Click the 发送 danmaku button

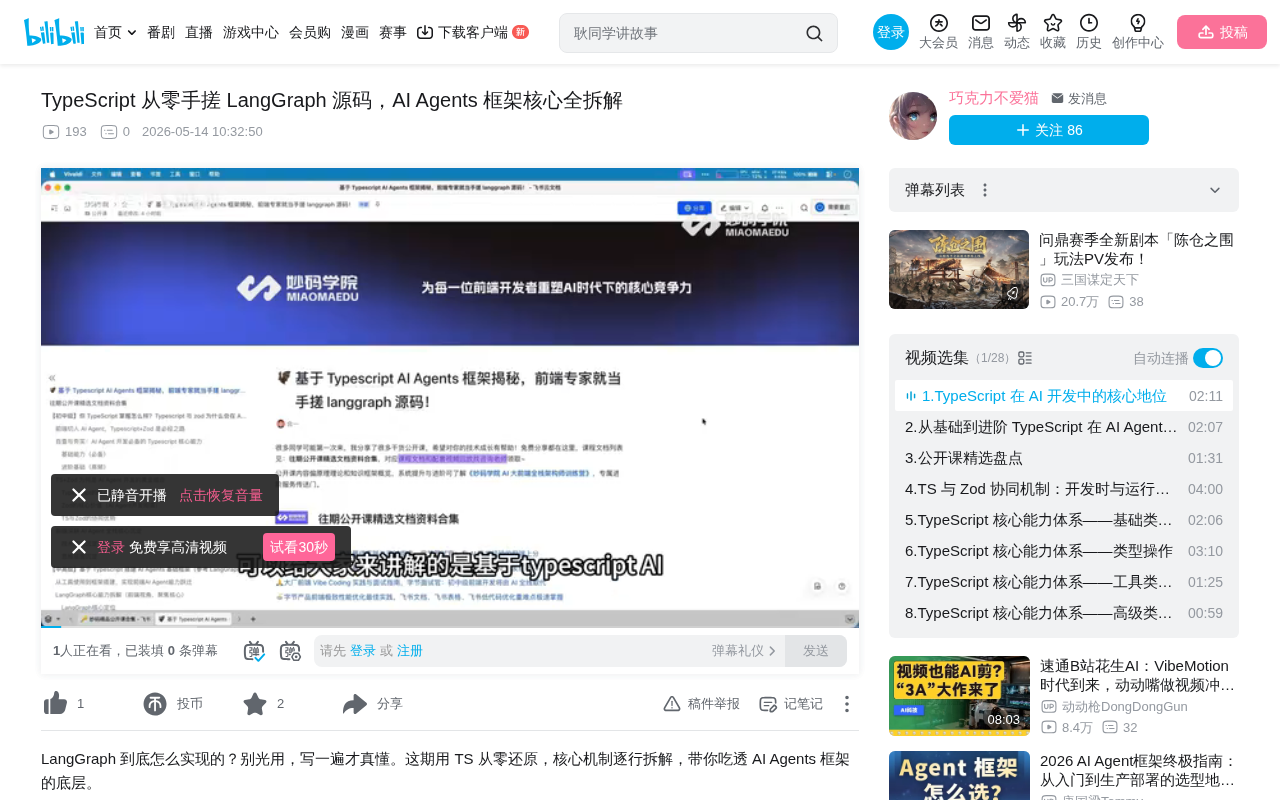(816, 651)
